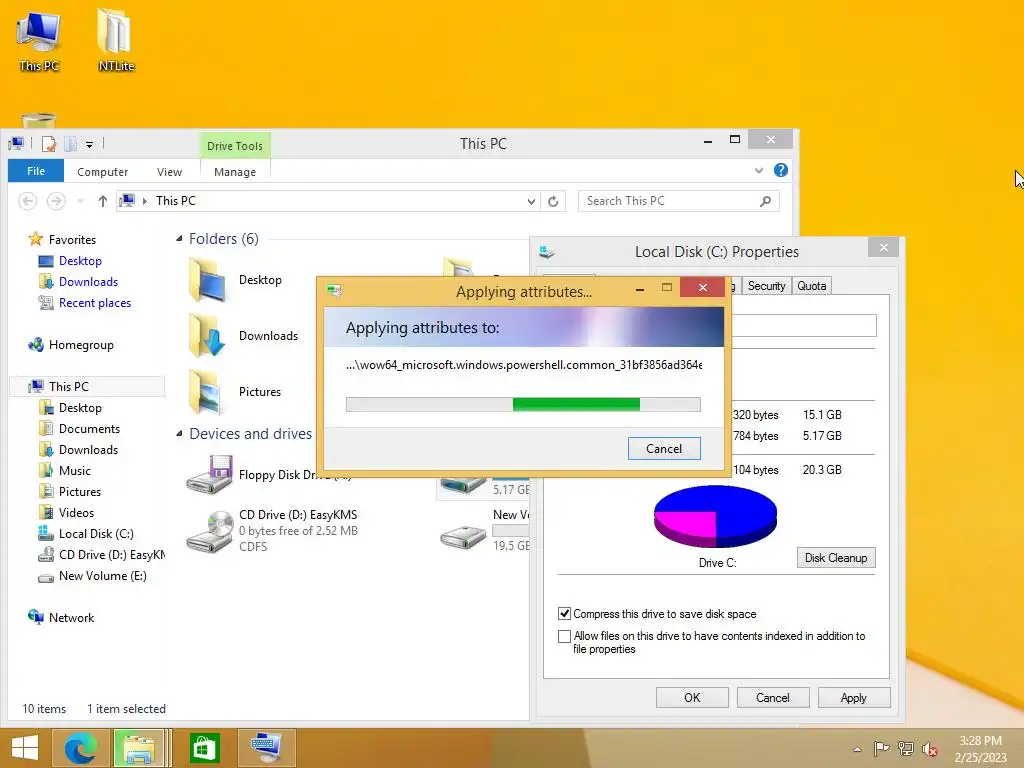Select This PC in navigation tree

[x=88, y=387]
